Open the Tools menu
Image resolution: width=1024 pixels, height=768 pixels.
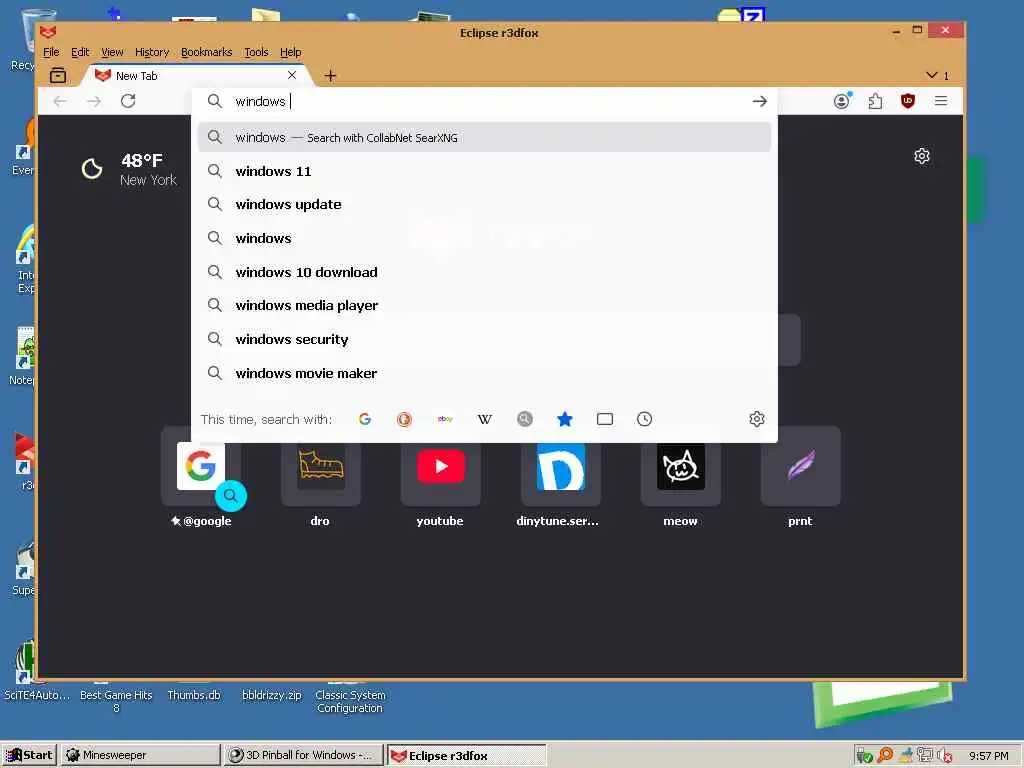point(256,52)
